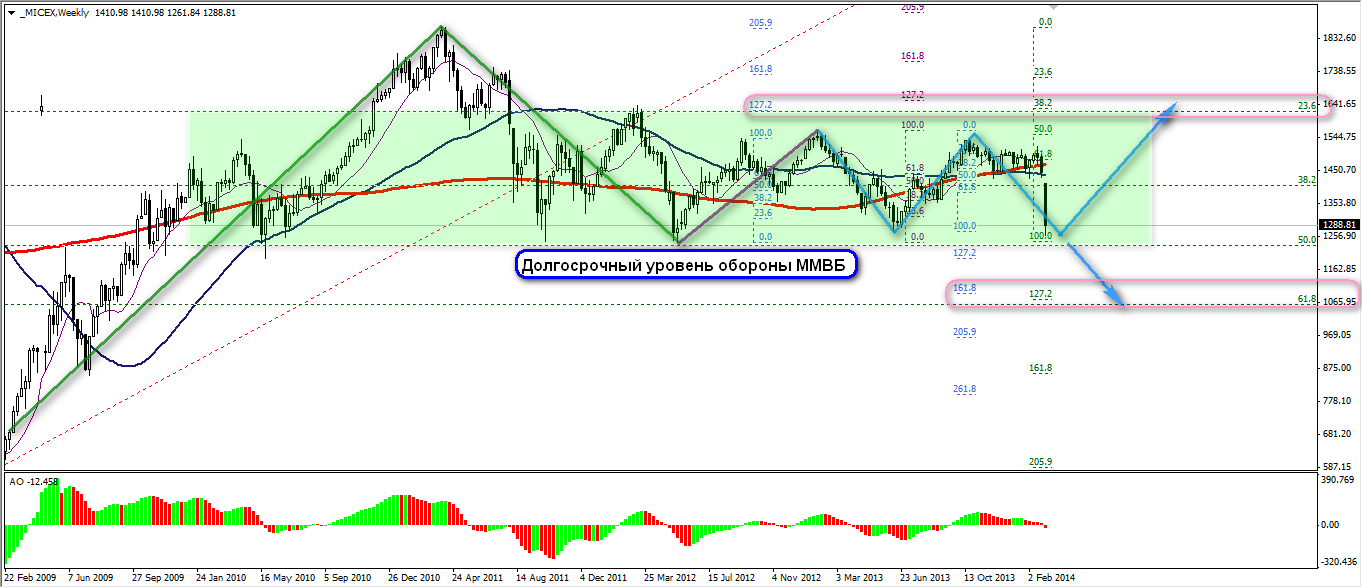Viewport: 1362px width, 588px height.
Task: Click the 1832.60 value on the price scale
Action: [1337, 38]
